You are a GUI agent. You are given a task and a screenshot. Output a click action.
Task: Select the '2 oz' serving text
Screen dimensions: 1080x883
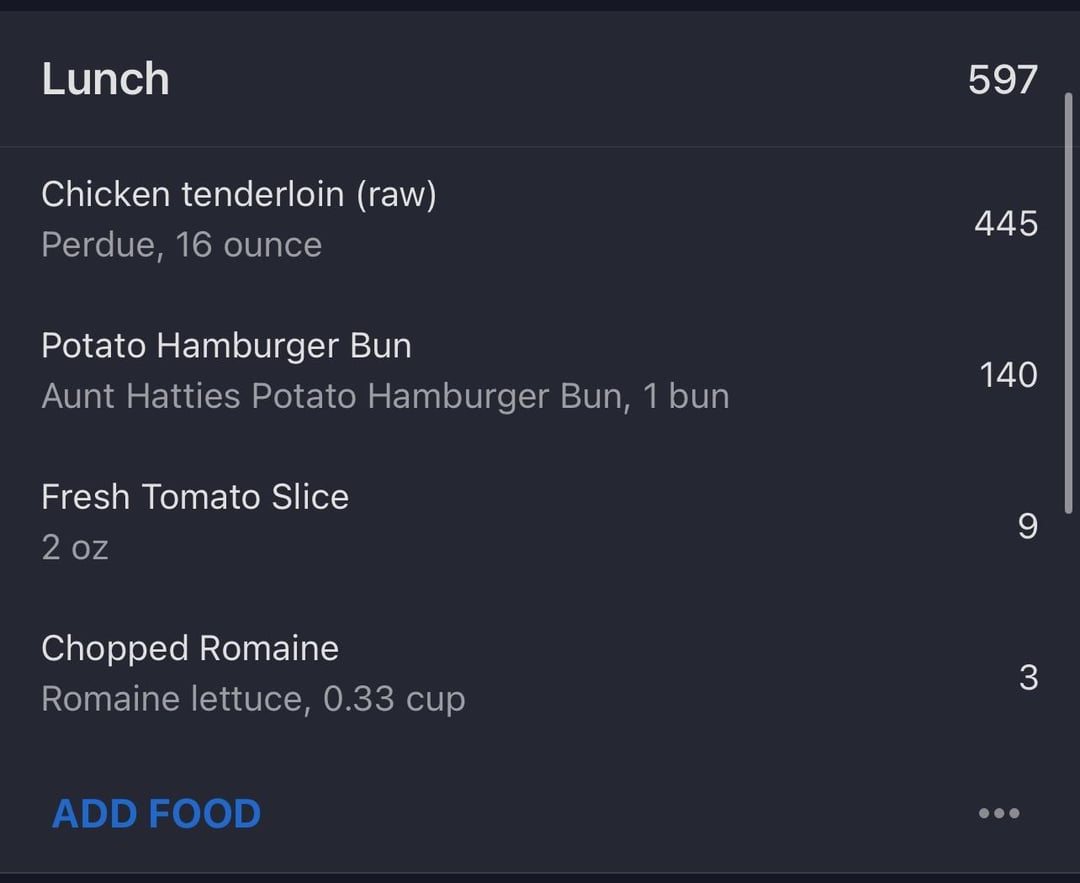click(75, 548)
